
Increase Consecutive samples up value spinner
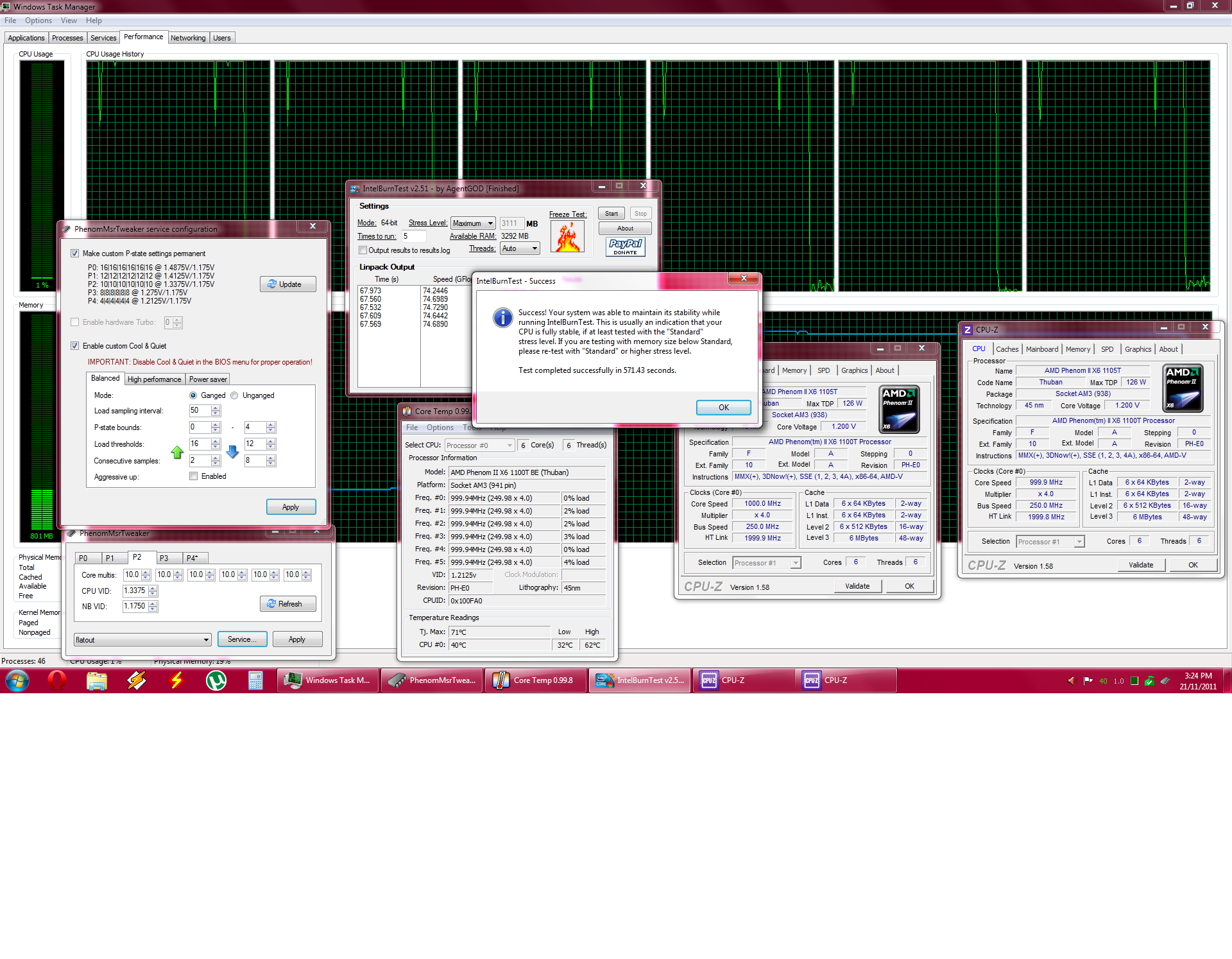pyautogui.click(x=216, y=458)
